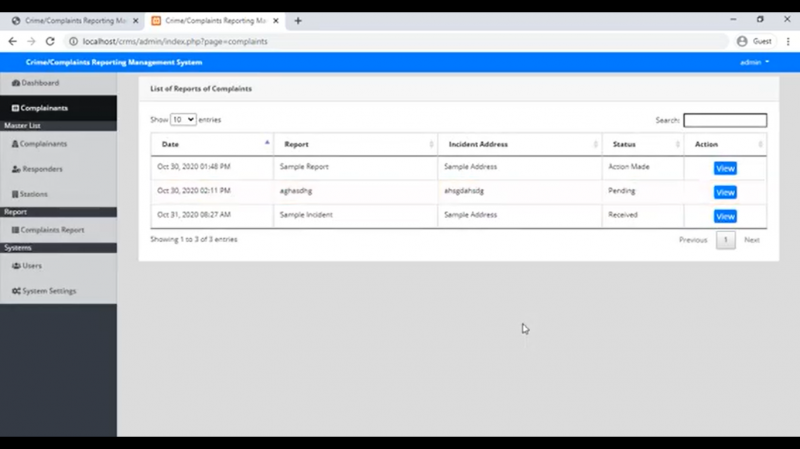Click the Pending status cell
The height and width of the screenshot is (449, 800).
coord(643,192)
